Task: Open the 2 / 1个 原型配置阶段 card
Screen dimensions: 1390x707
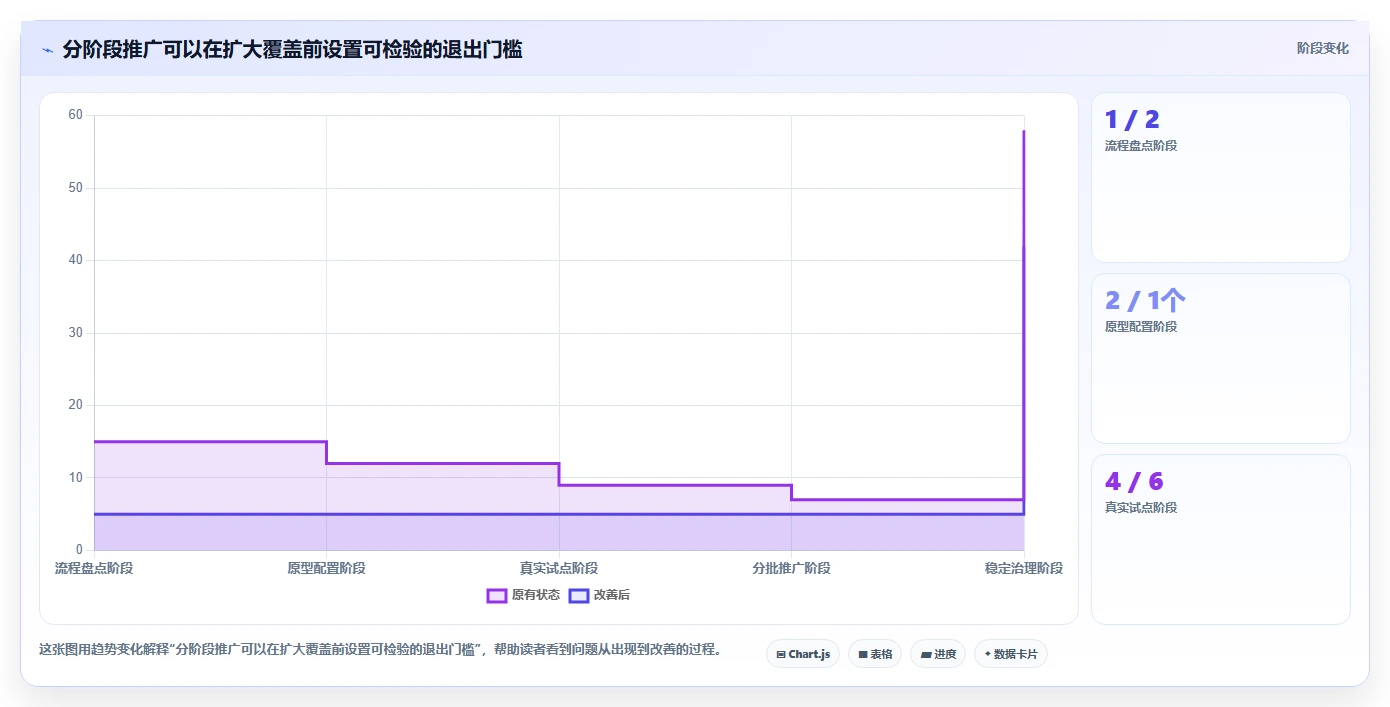Action: 1221,359
